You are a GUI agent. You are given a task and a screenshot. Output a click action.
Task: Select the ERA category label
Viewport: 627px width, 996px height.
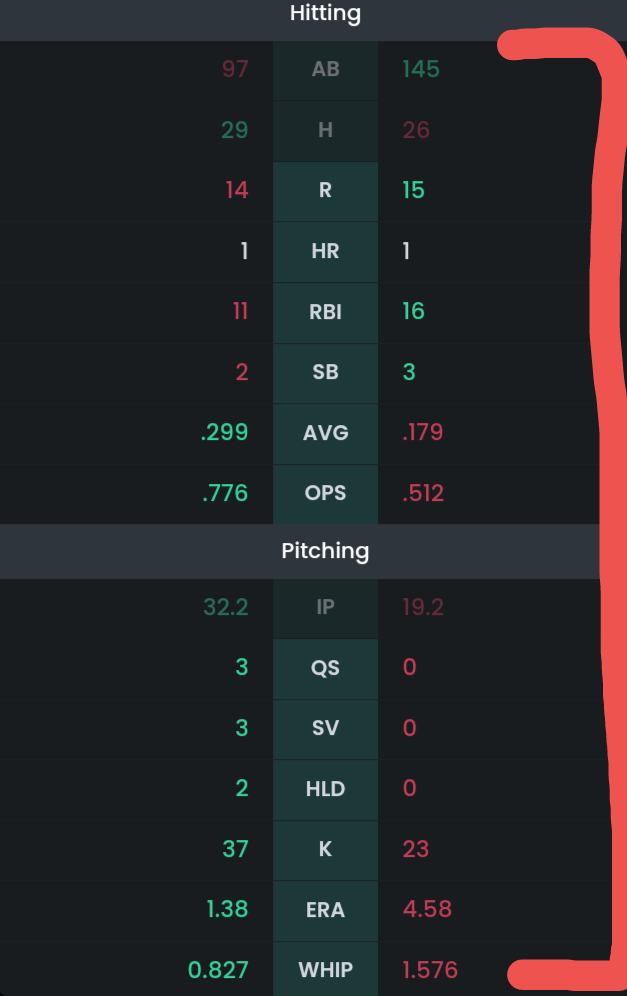pyautogui.click(x=325, y=910)
